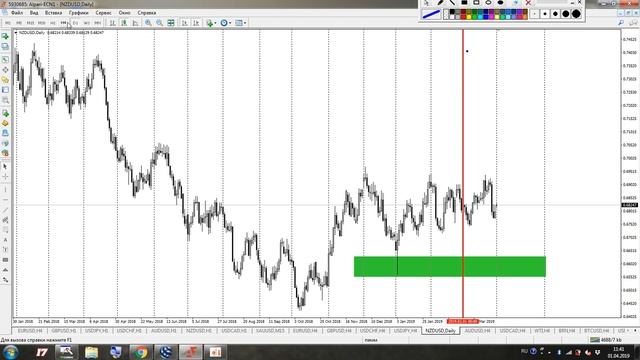640x360 pixels.
Task: Open Google Chrome from taskbar
Action: (x=141, y=351)
